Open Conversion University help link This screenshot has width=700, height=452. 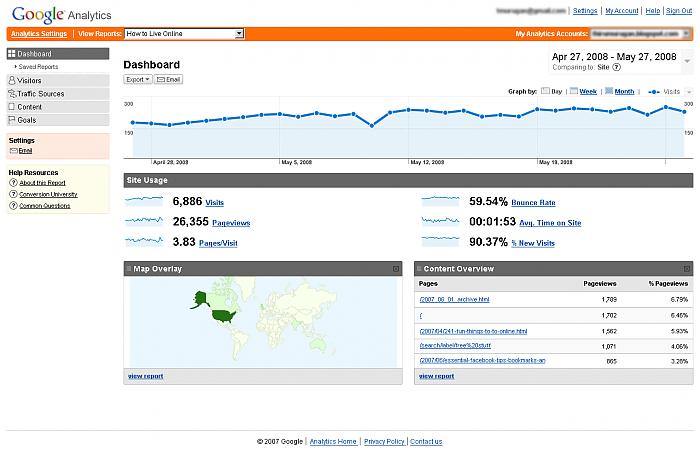point(48,194)
